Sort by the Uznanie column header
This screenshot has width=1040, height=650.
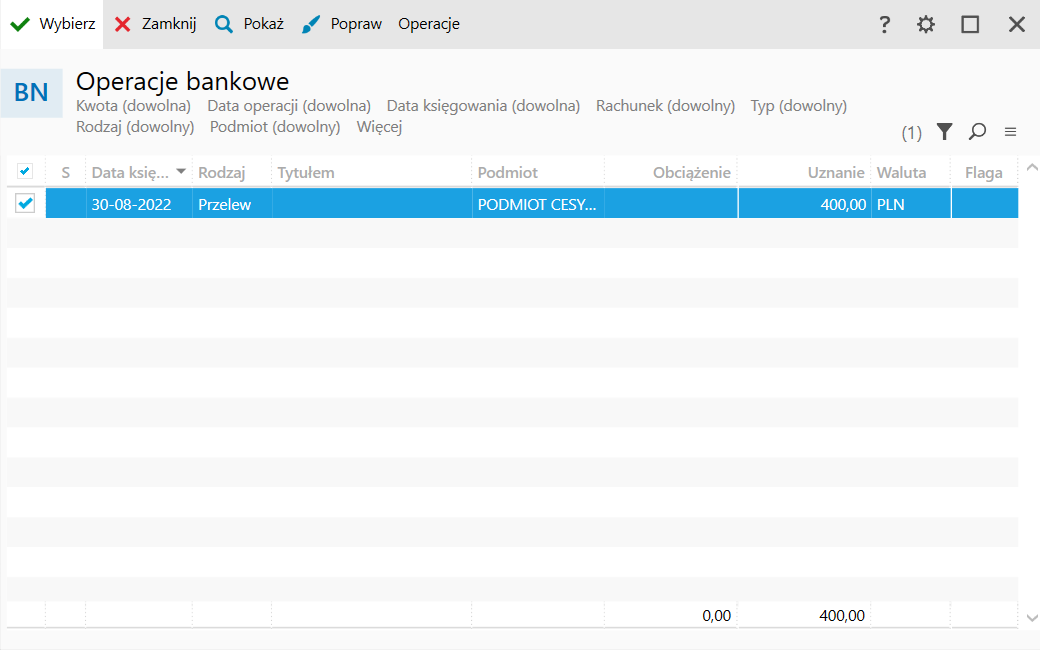804,172
